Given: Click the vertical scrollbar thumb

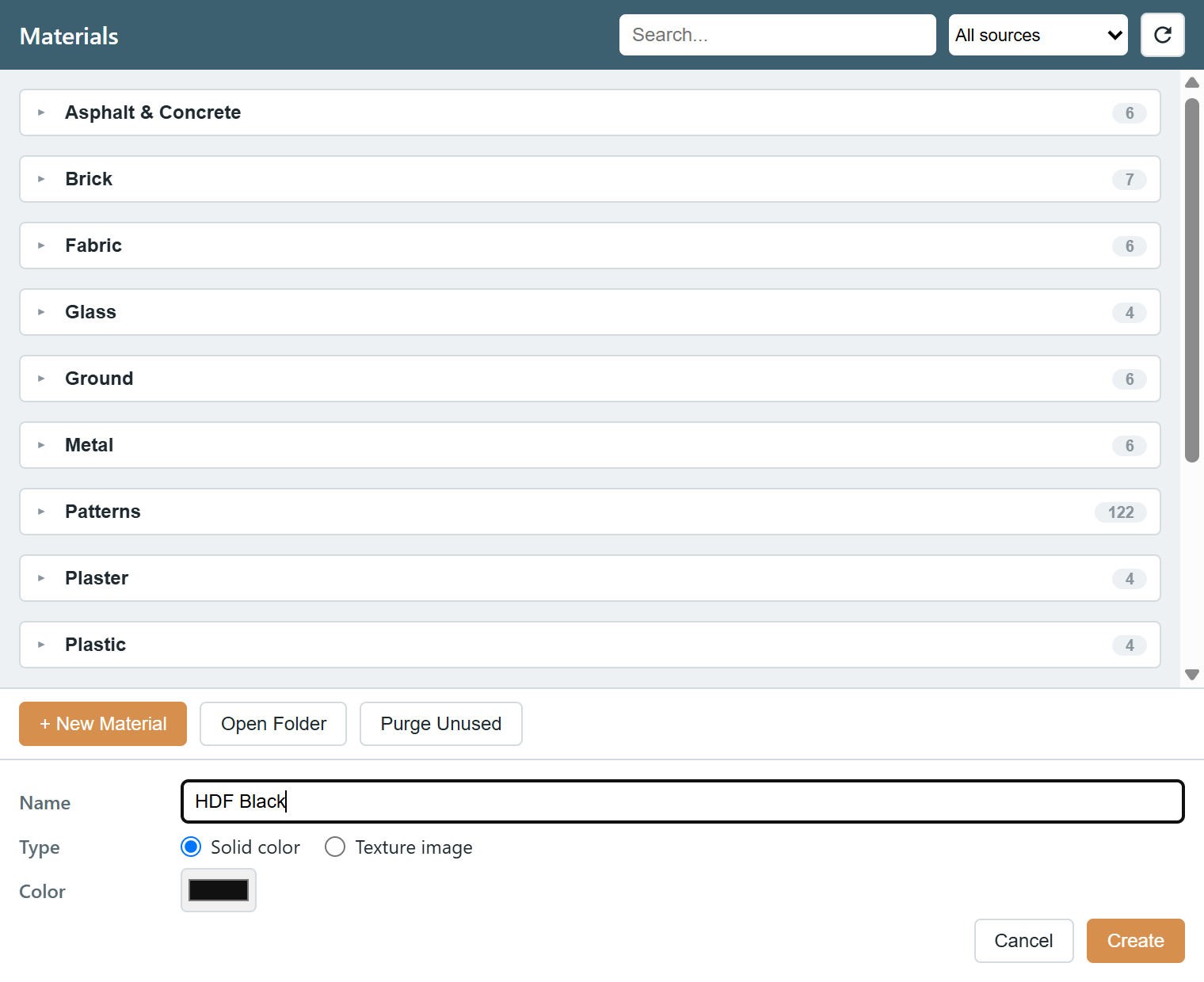Looking at the screenshot, I should click(x=1192, y=280).
